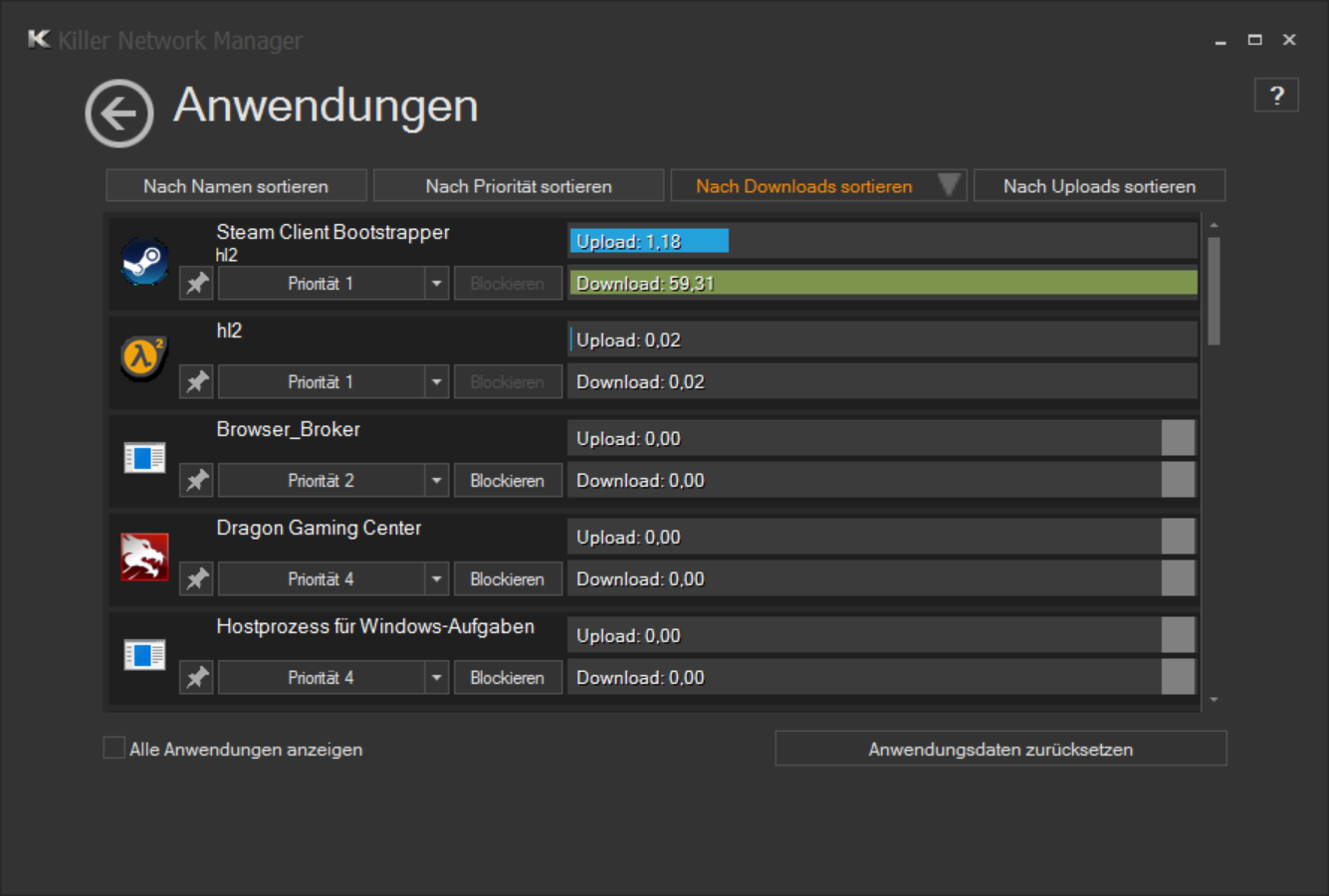Block Dragon Gaming Center with Blockieren
Viewport: 1329px width, 896px height.
coord(508,579)
